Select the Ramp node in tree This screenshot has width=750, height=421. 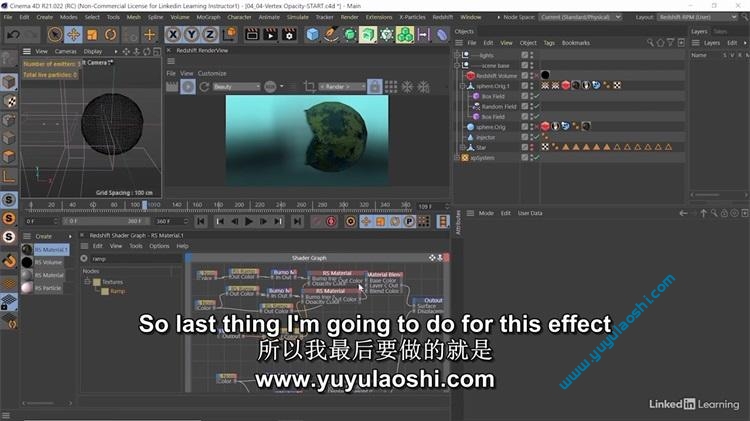click(117, 291)
